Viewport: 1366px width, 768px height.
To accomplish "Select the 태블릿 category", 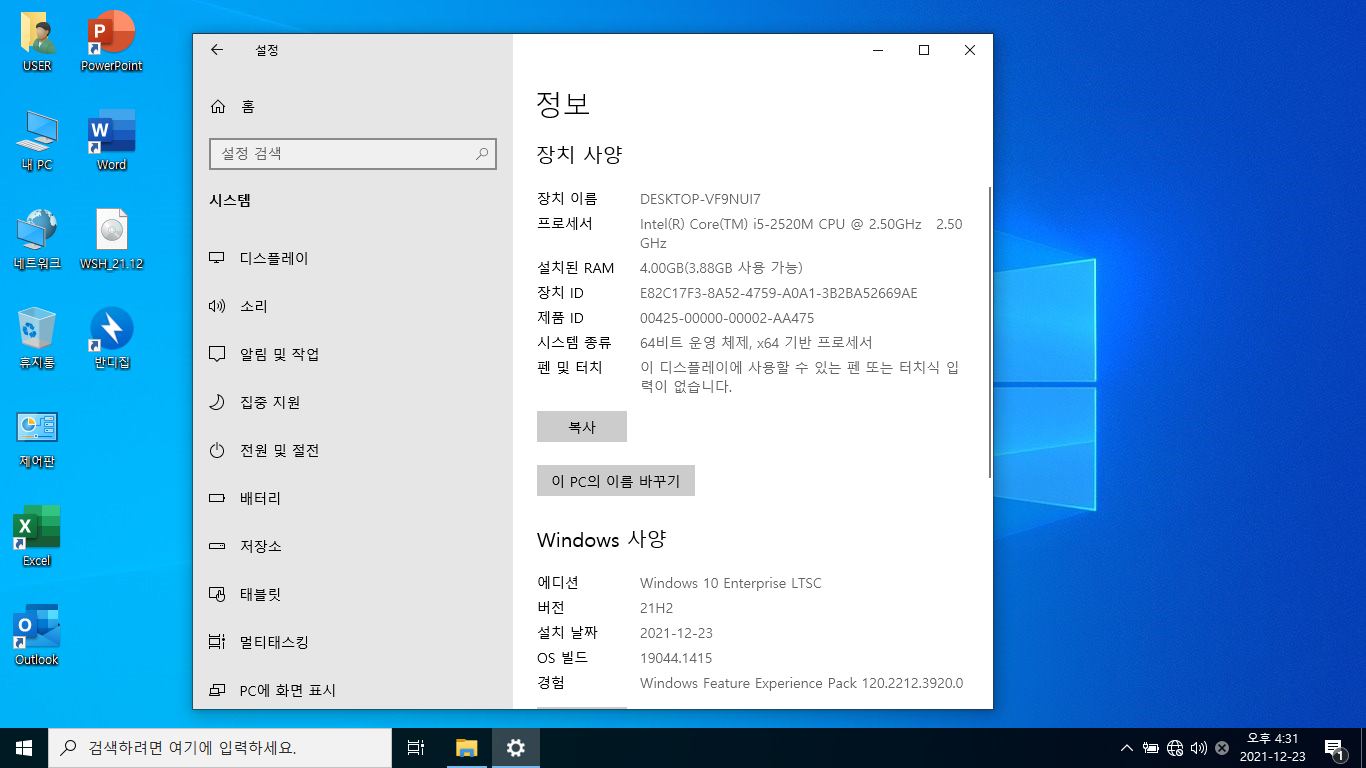I will tap(352, 594).
